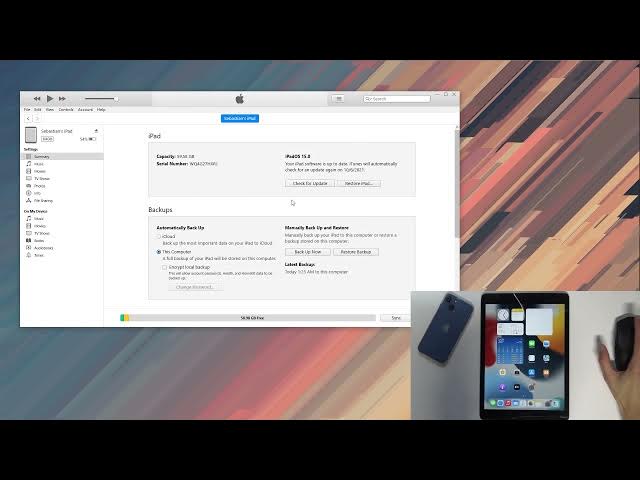
Task: Click the Serial Number text
Action: click(x=187, y=164)
